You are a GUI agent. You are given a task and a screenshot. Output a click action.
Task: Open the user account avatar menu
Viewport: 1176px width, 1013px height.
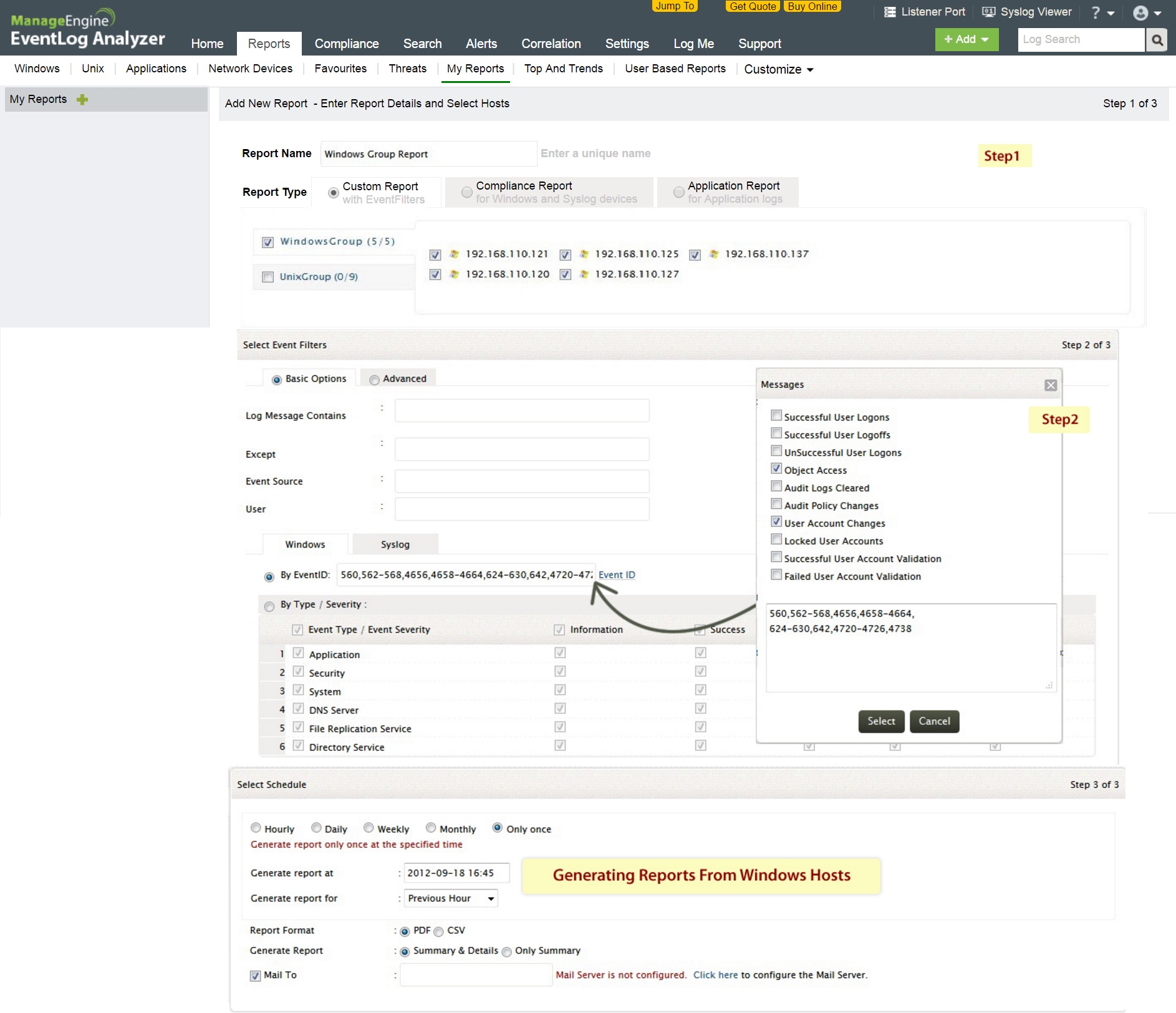click(x=1147, y=13)
